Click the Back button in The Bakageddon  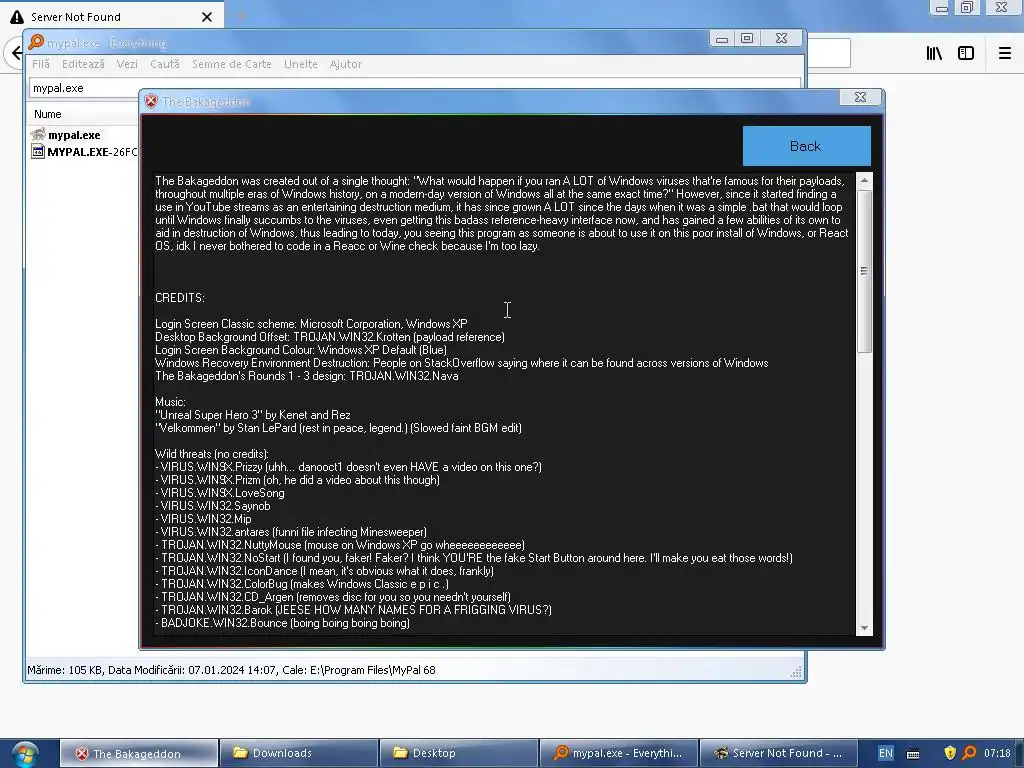click(807, 146)
